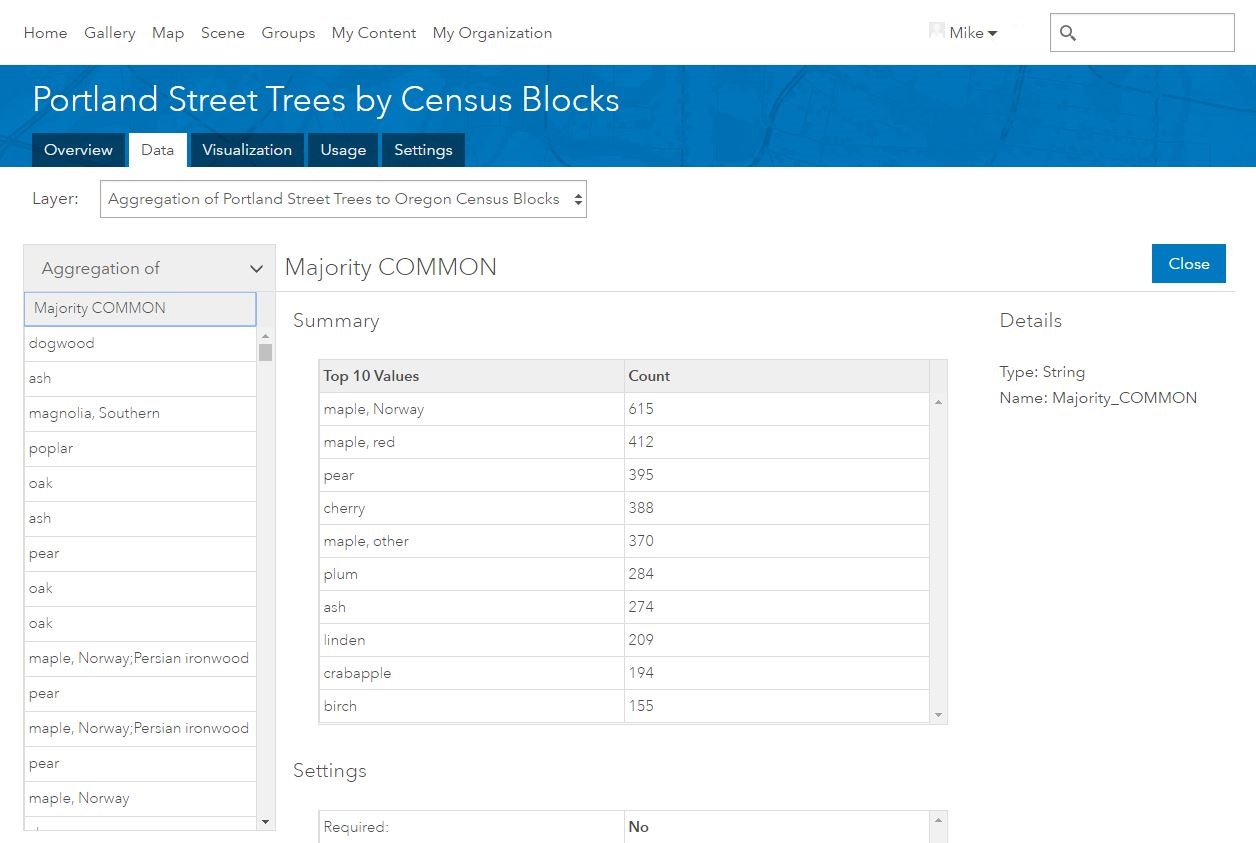This screenshot has height=843, width=1256.
Task: Open the Gallery link in top navigation
Action: click(x=109, y=33)
